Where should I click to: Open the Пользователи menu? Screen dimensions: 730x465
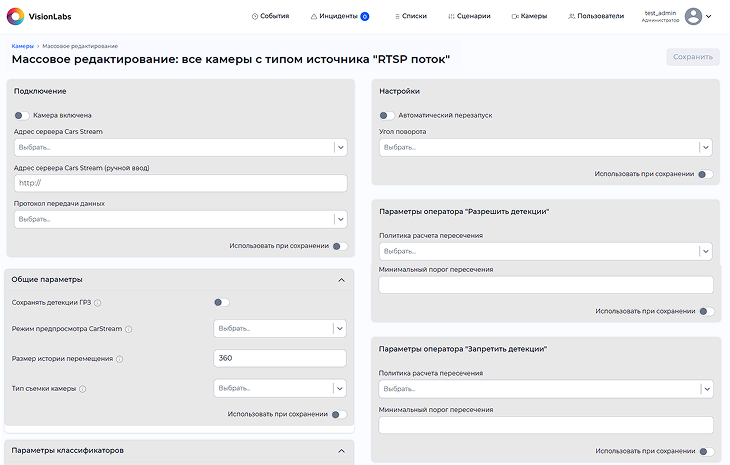(x=596, y=16)
